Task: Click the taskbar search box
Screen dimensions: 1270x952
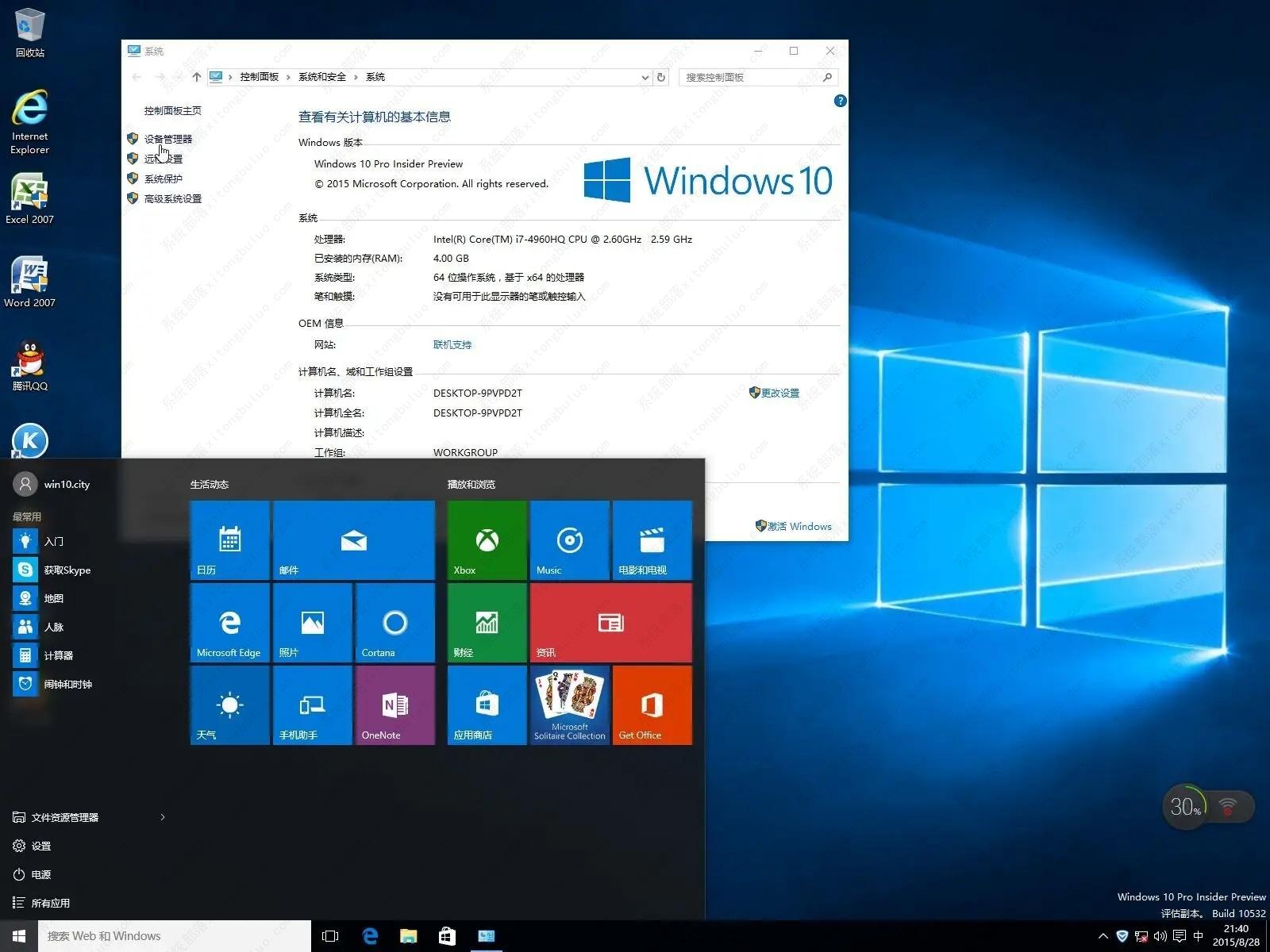Action: 175,935
